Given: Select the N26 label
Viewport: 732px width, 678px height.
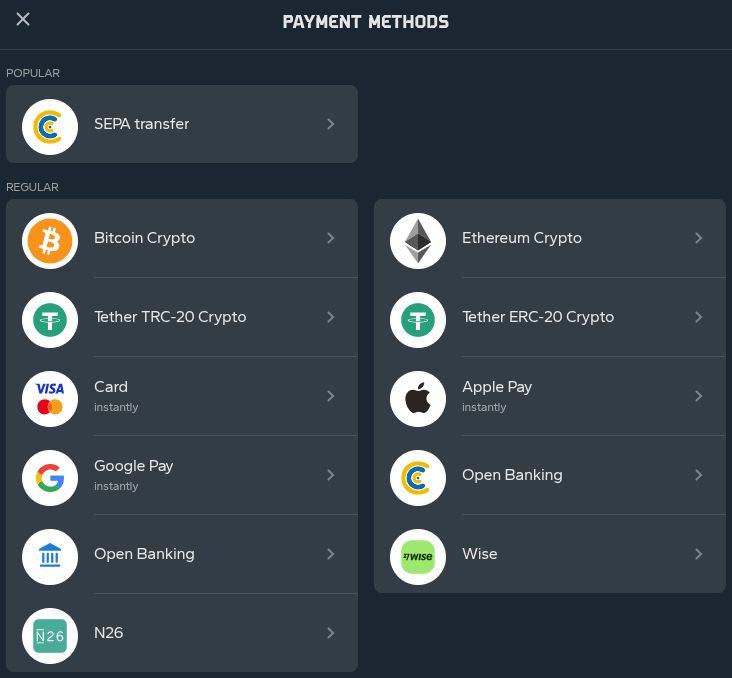Looking at the screenshot, I should click(x=108, y=633).
